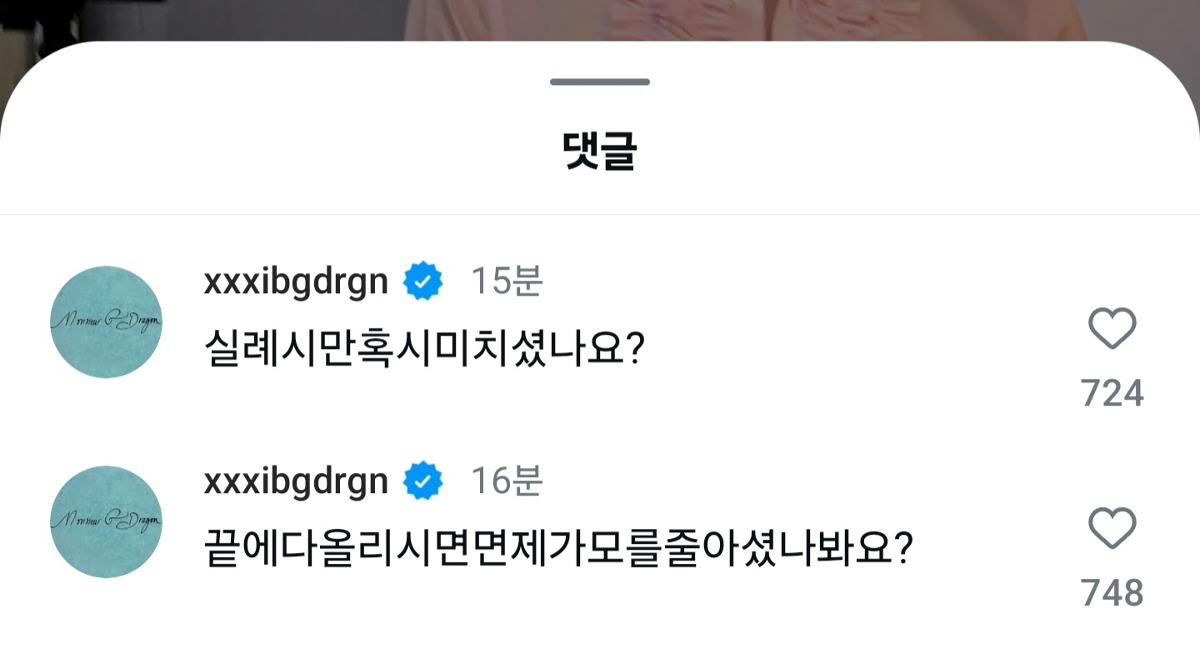This screenshot has height=663, width=1200.
Task: Open xxxibgdrgn profile from the 16분 comment
Action: 296,483
